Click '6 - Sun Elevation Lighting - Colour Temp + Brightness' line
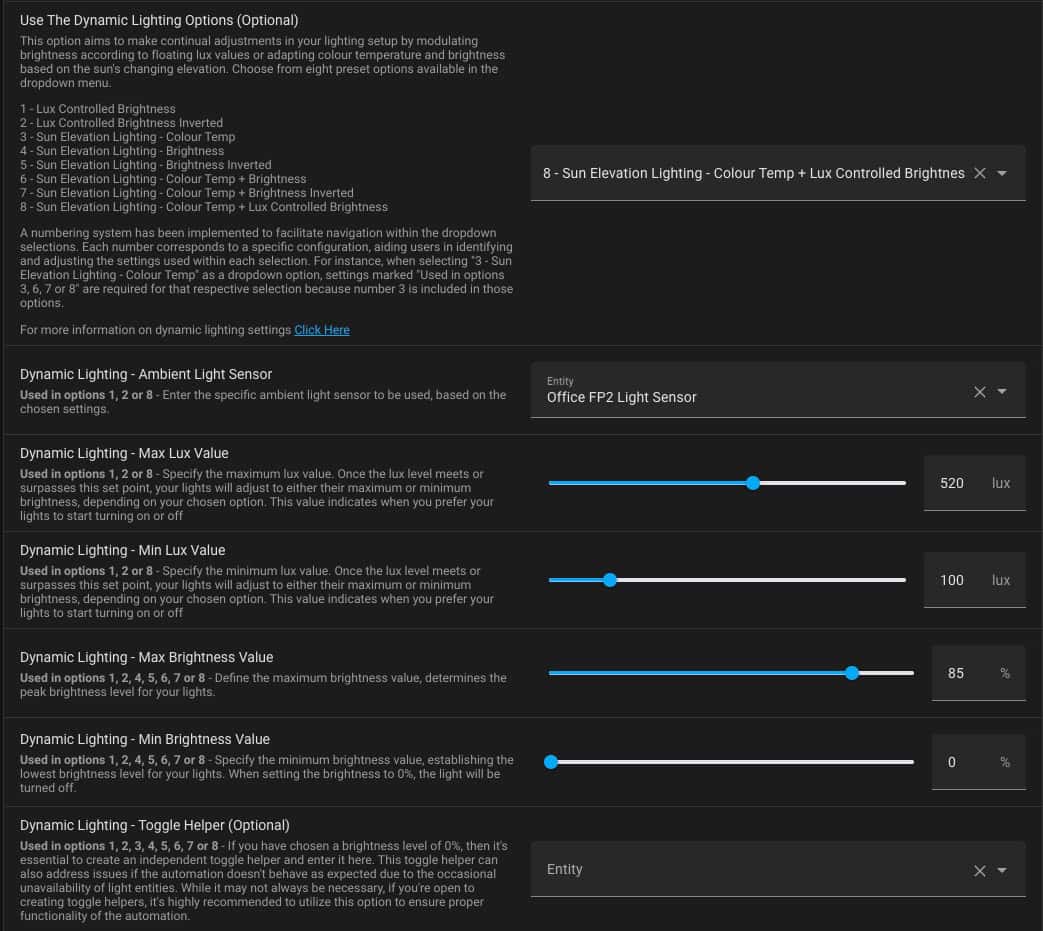The height and width of the screenshot is (931, 1043). (163, 179)
